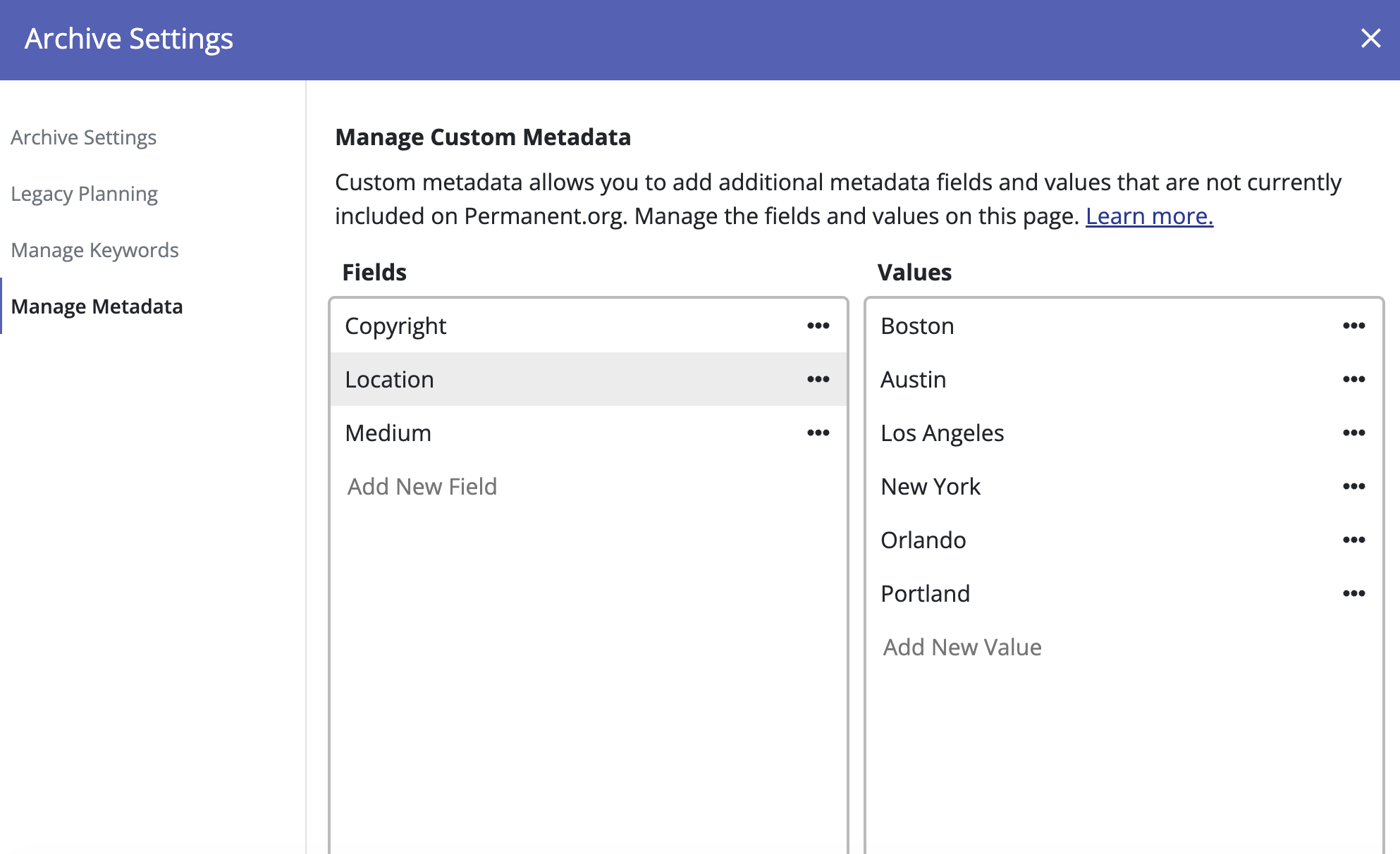The width and height of the screenshot is (1400, 854).
Task: Open options menu for Copyright field
Action: click(x=818, y=326)
